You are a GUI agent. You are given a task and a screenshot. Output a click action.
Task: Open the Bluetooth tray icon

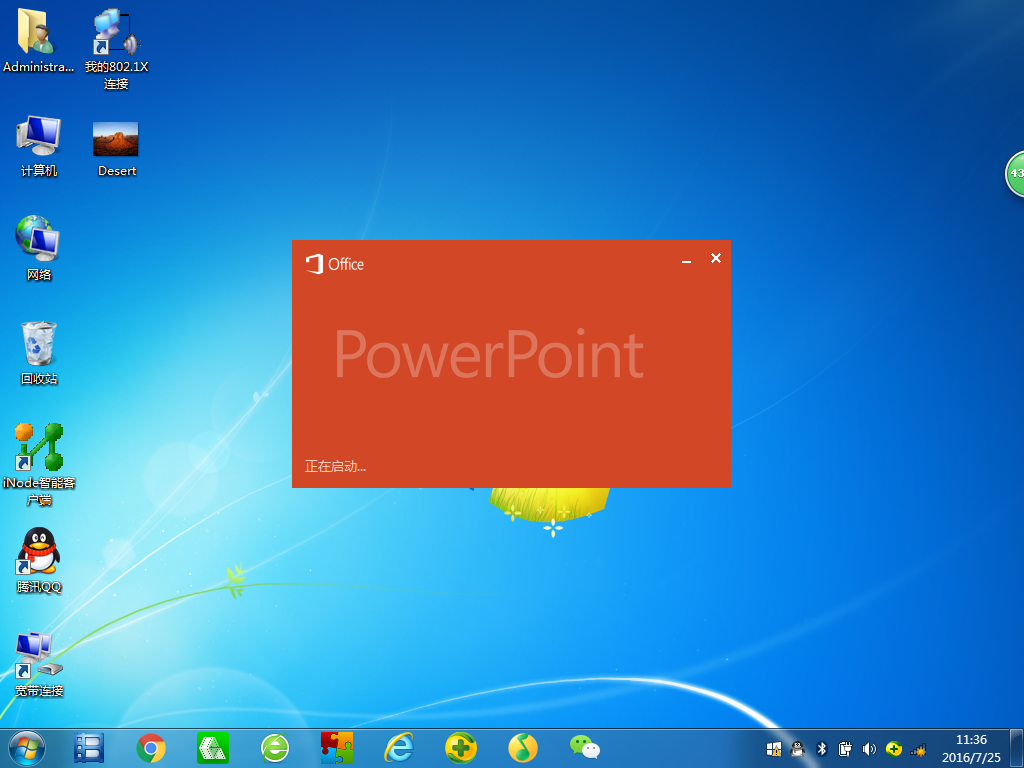pos(822,749)
